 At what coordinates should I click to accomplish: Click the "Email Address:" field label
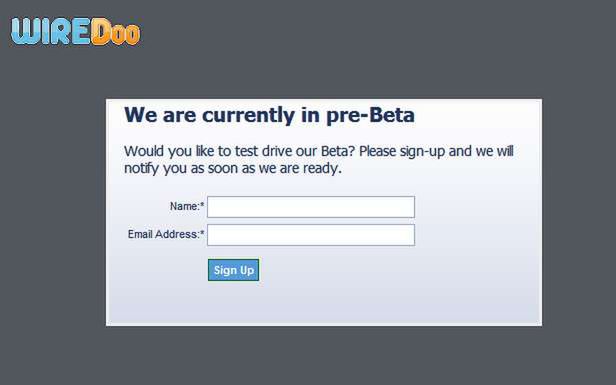tap(164, 234)
